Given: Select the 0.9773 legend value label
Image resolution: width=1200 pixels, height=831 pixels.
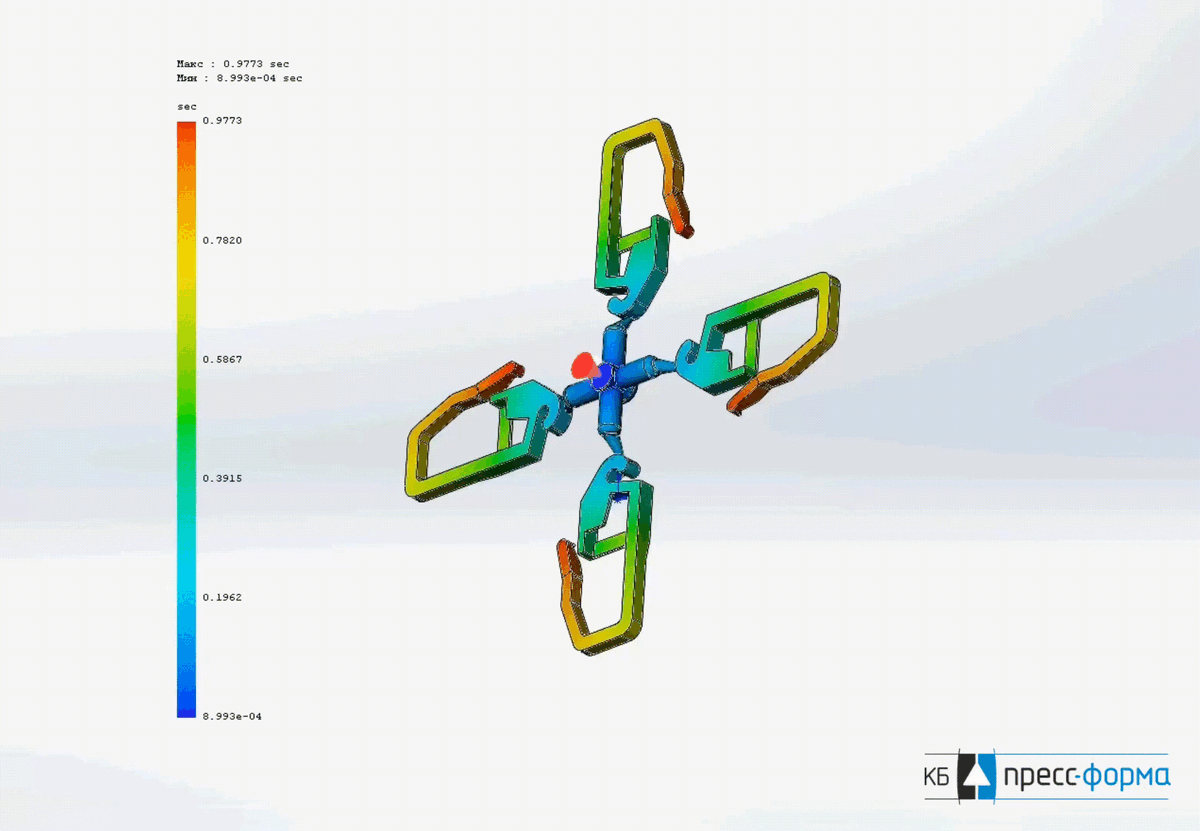Looking at the screenshot, I should point(222,121).
